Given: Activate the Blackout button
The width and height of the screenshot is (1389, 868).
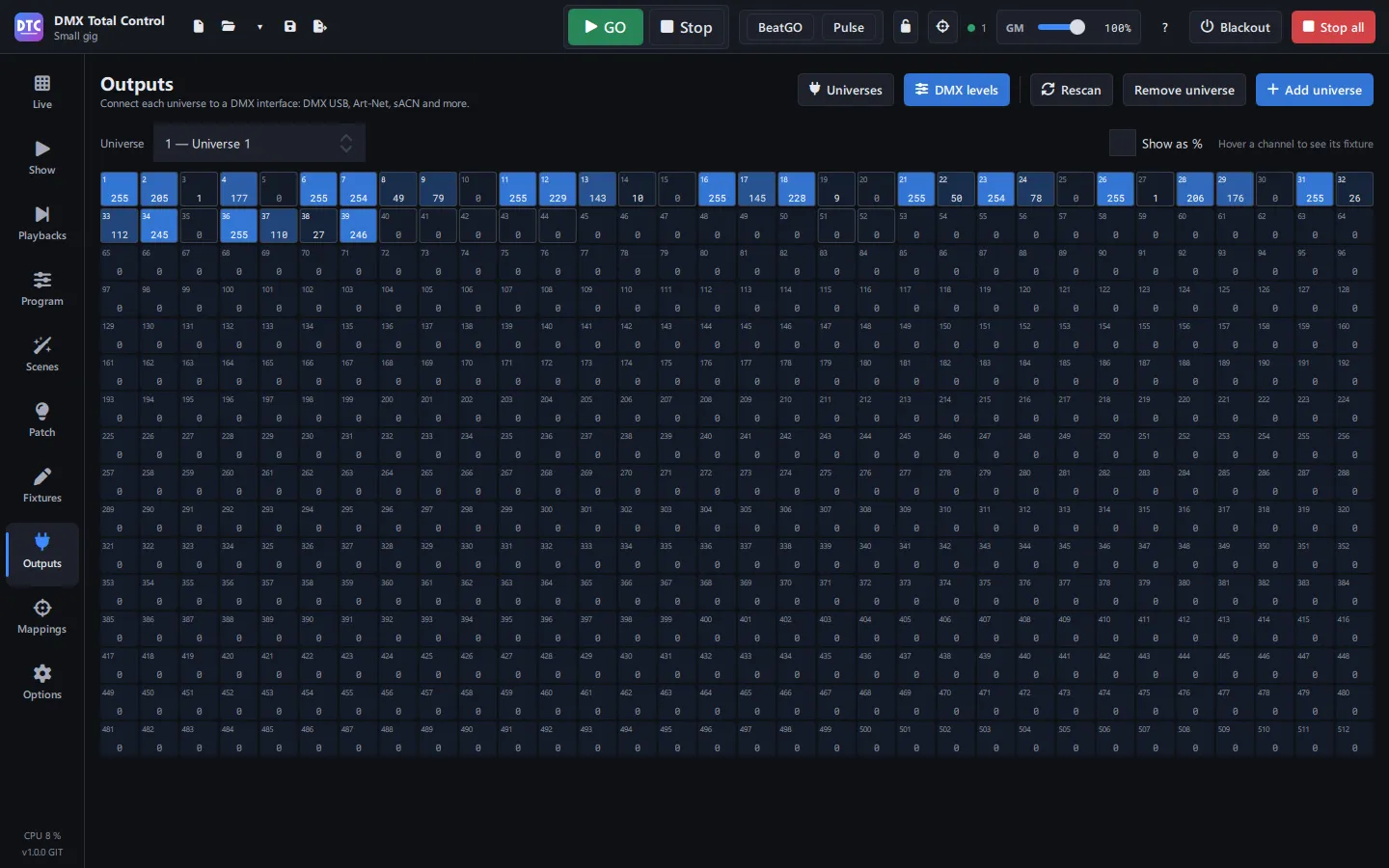Looking at the screenshot, I should [x=1235, y=27].
